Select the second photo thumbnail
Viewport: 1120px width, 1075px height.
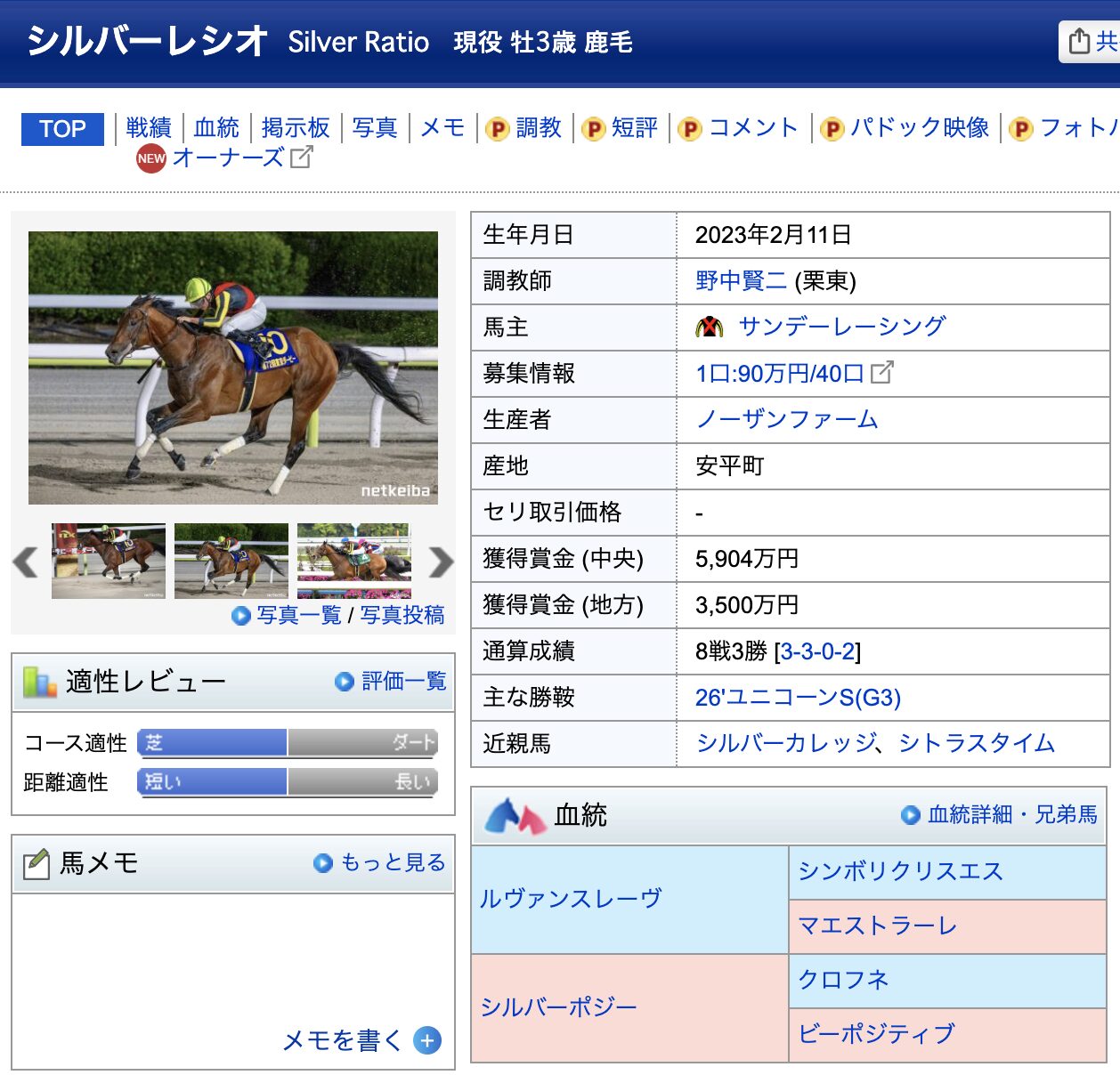click(x=231, y=561)
